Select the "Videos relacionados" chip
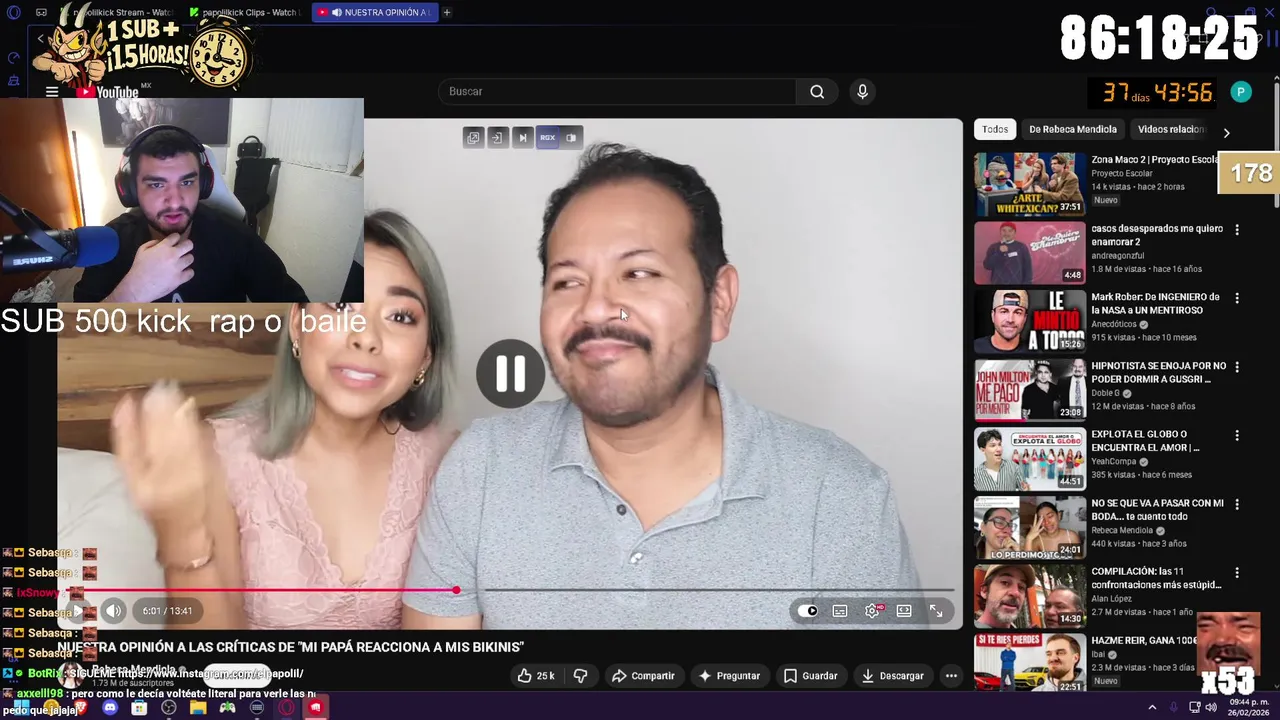 [1172, 129]
